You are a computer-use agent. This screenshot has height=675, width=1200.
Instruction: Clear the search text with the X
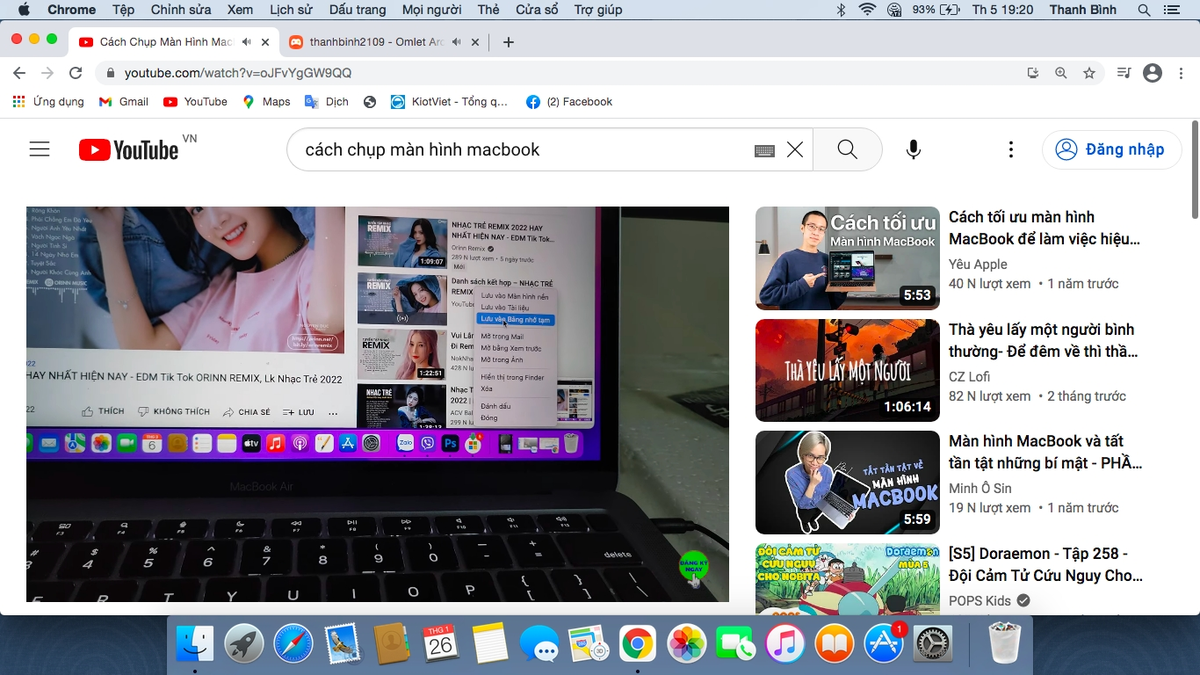[x=795, y=149]
